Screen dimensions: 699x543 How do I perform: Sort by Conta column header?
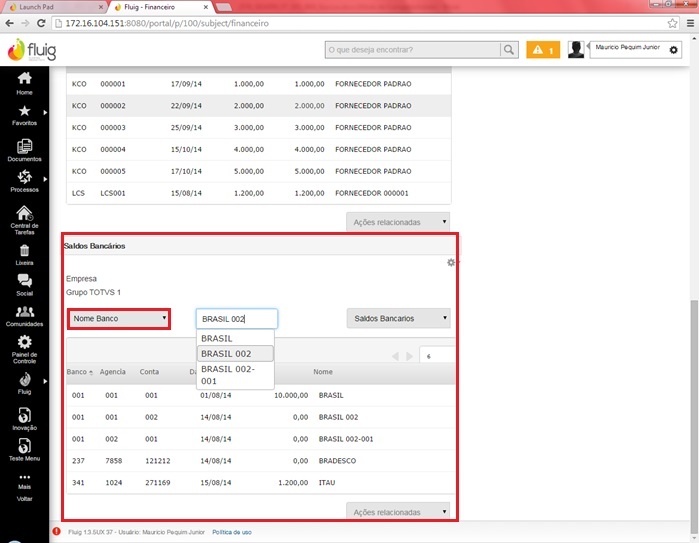[x=149, y=372]
